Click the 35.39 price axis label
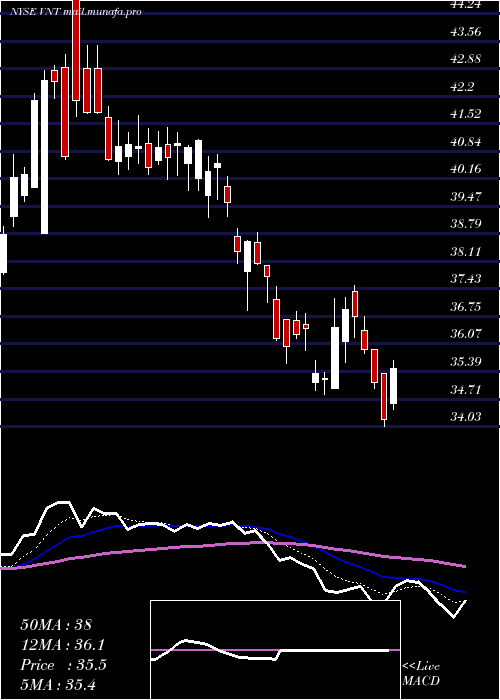The image size is (500, 700). click(466, 362)
